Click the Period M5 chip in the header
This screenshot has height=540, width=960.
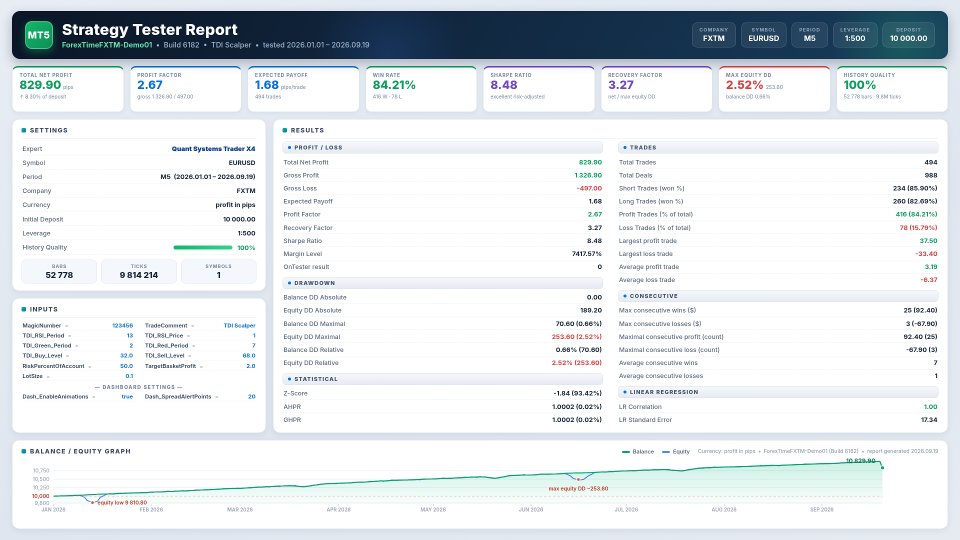[809, 34]
